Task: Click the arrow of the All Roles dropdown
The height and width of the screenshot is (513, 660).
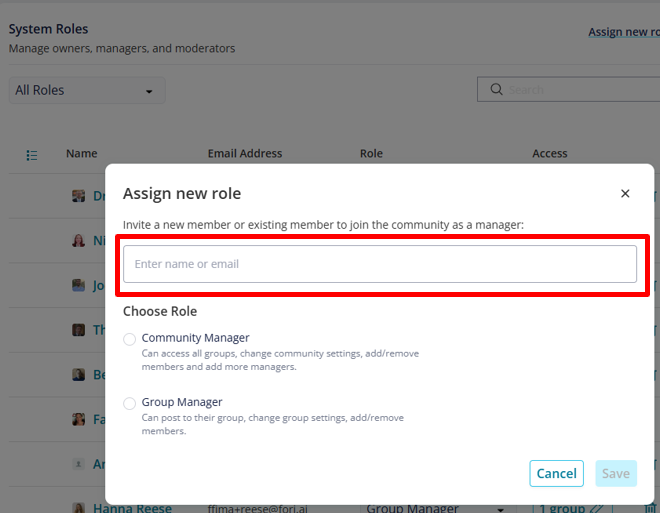Action: (x=149, y=91)
